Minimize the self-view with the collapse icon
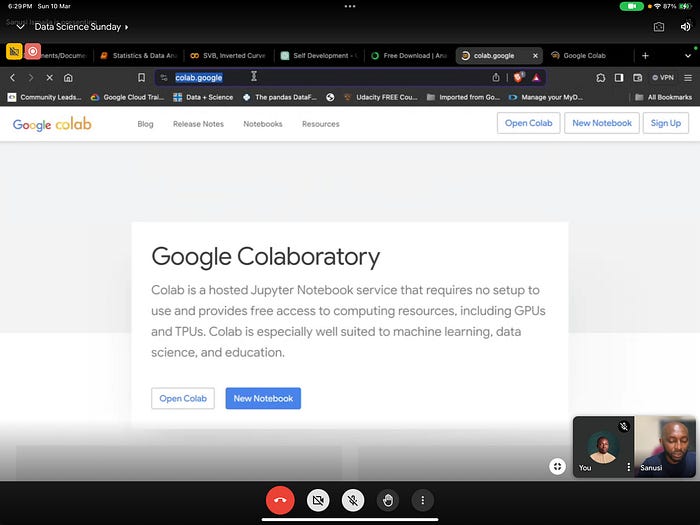 pos(557,467)
